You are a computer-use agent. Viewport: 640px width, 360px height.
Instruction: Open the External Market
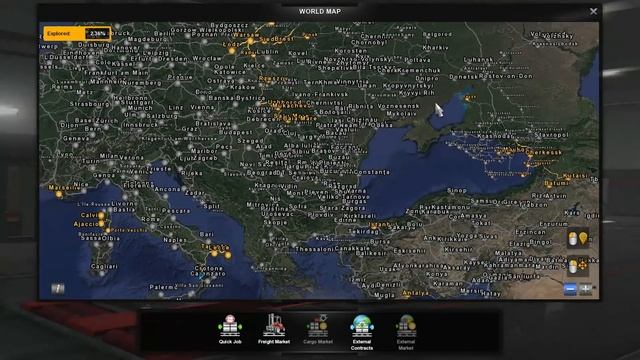(x=406, y=332)
